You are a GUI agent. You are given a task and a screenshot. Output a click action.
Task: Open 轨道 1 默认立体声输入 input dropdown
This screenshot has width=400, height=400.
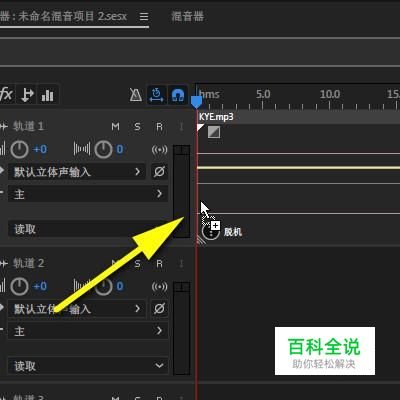tap(77, 172)
